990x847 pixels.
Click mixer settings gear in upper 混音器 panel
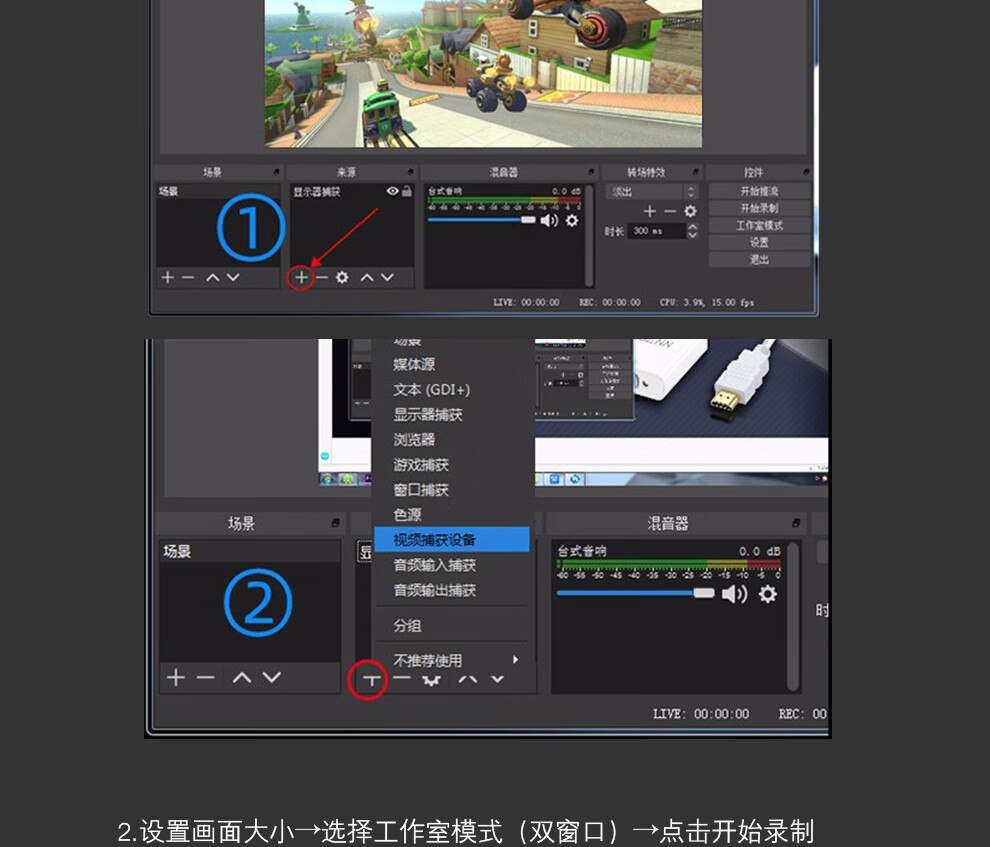click(x=572, y=220)
